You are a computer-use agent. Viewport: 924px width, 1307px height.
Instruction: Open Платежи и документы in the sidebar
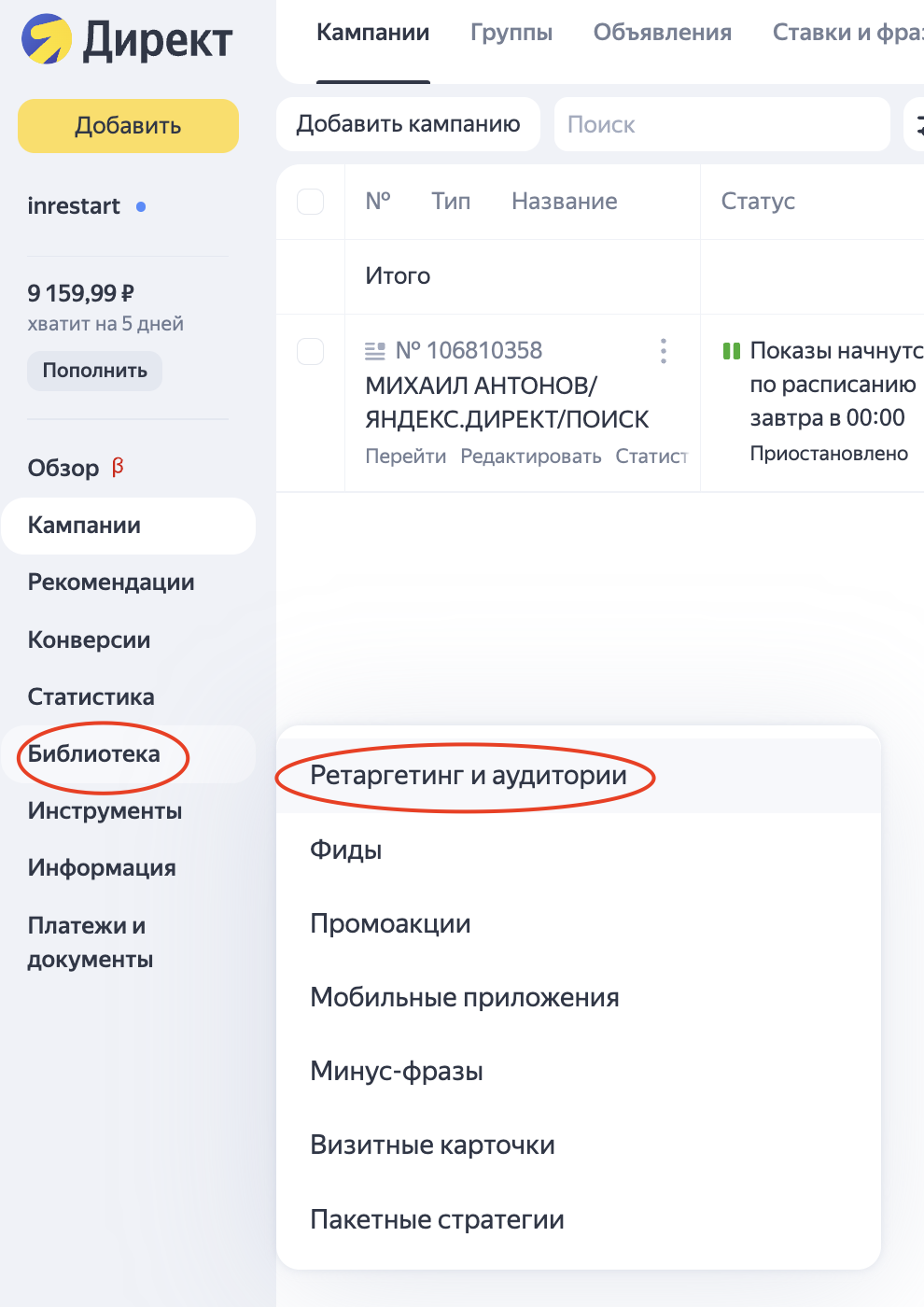[91, 943]
